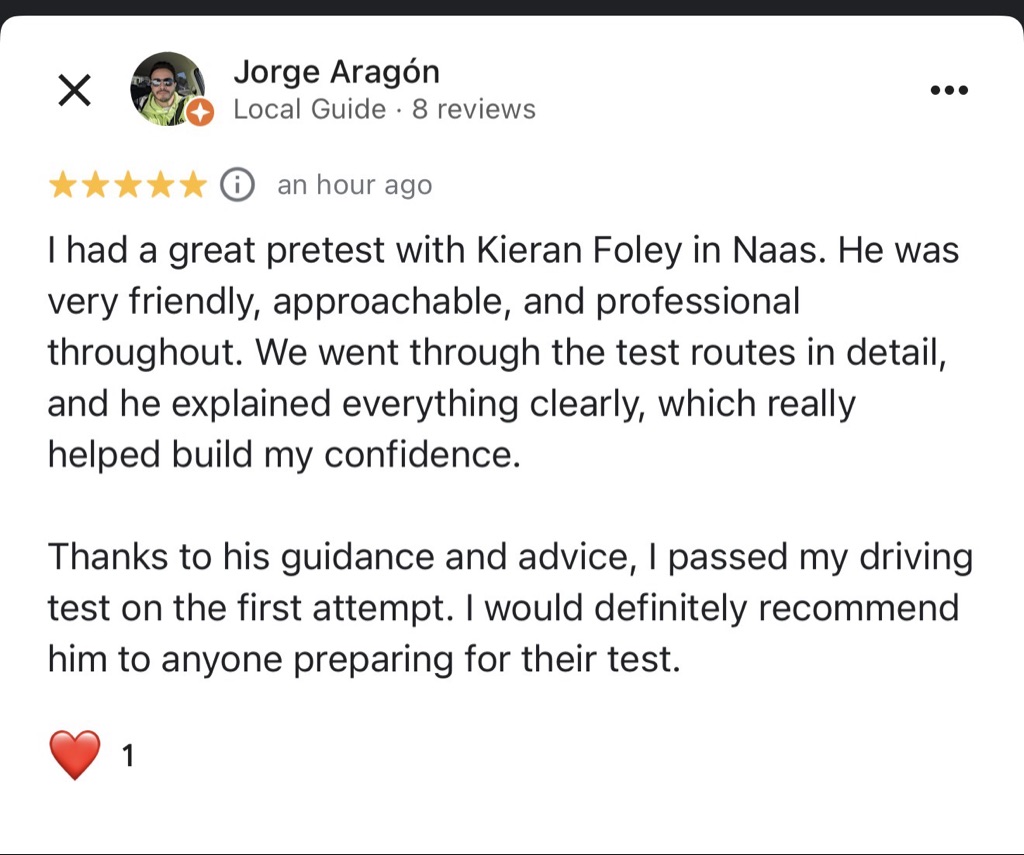The height and width of the screenshot is (855, 1024).
Task: Click the first rating star
Action: tap(63, 185)
